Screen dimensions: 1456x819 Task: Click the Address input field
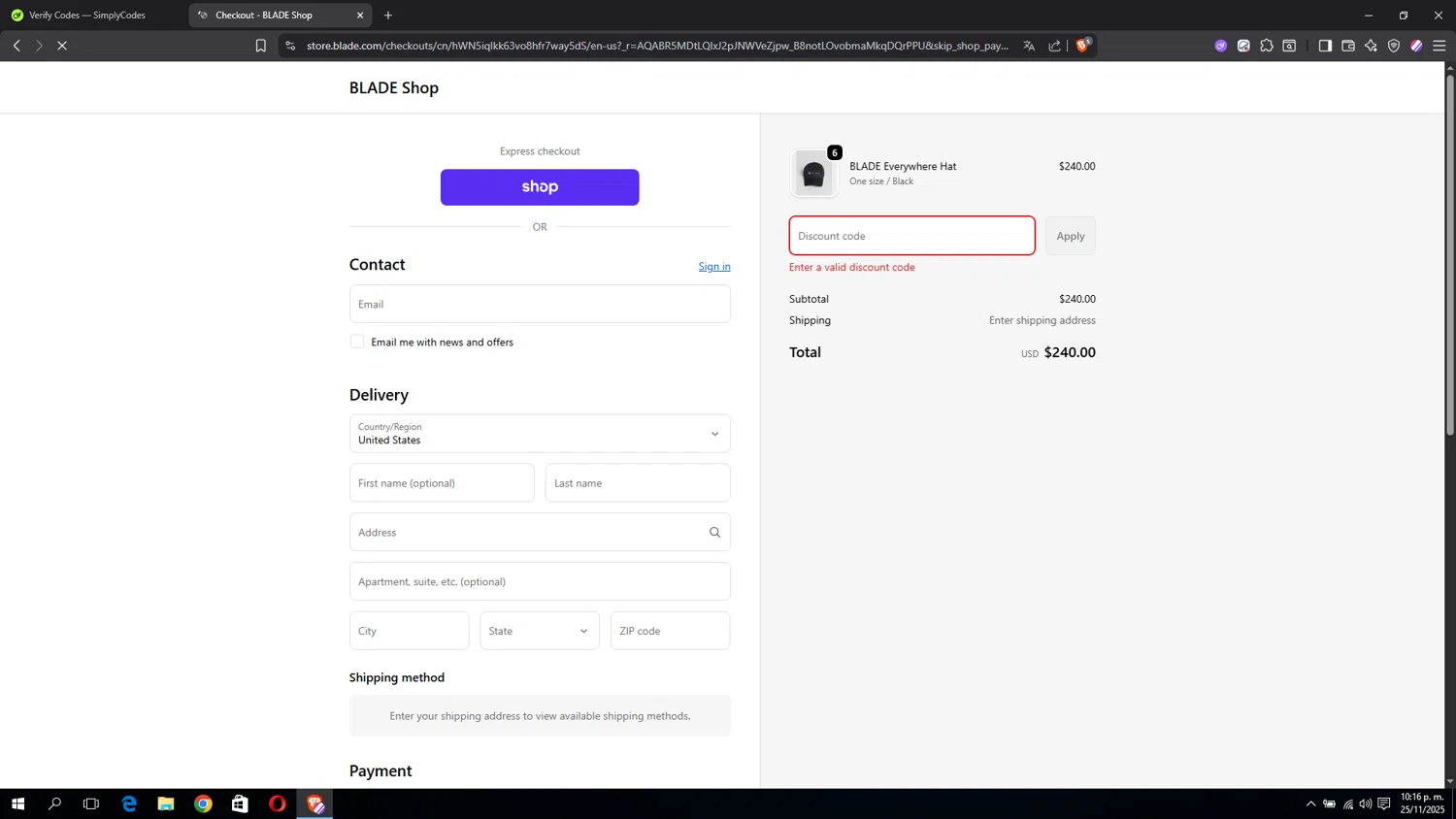point(540,532)
